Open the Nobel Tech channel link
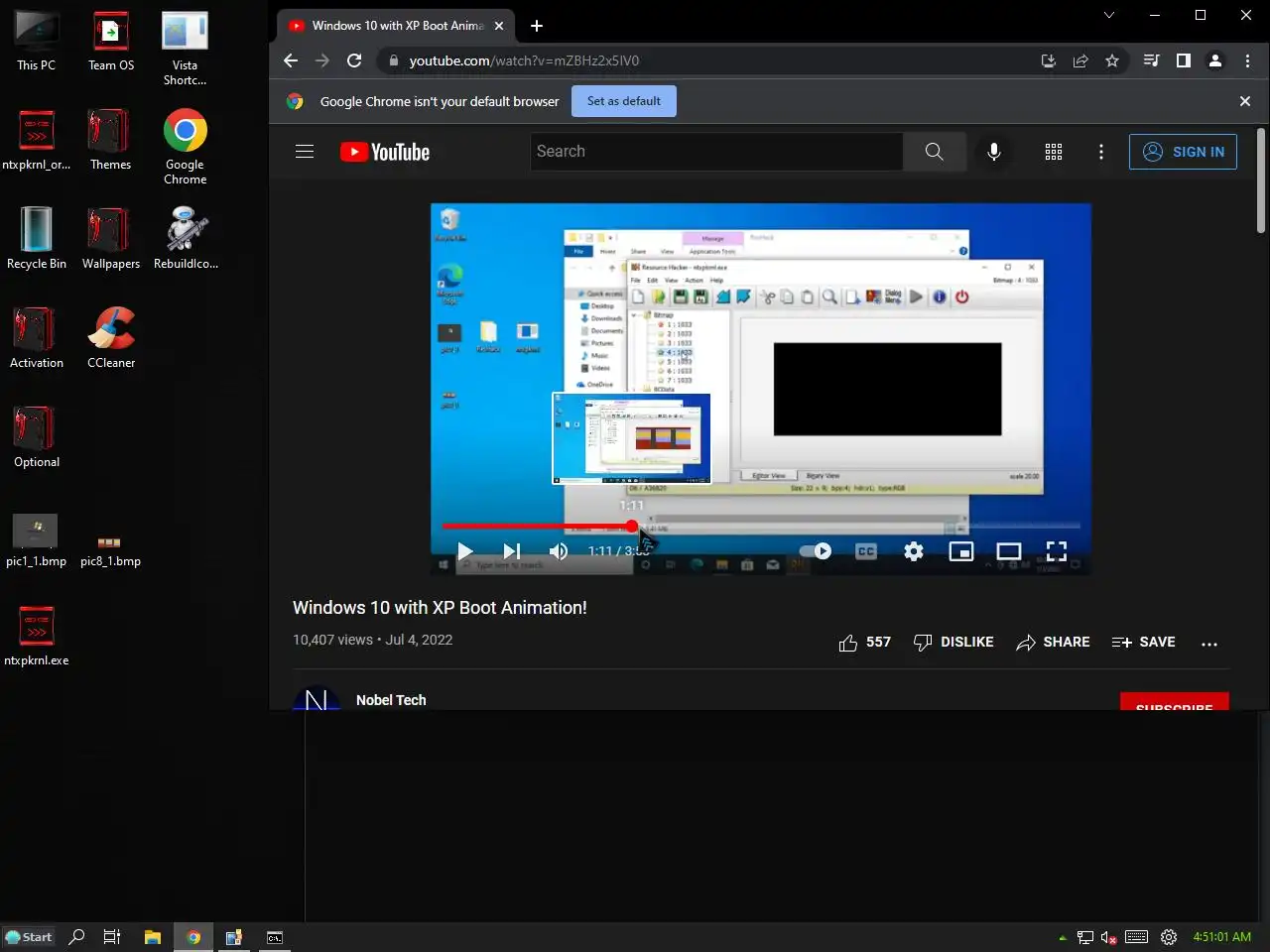Viewport: 1270px width, 952px height. (x=391, y=700)
